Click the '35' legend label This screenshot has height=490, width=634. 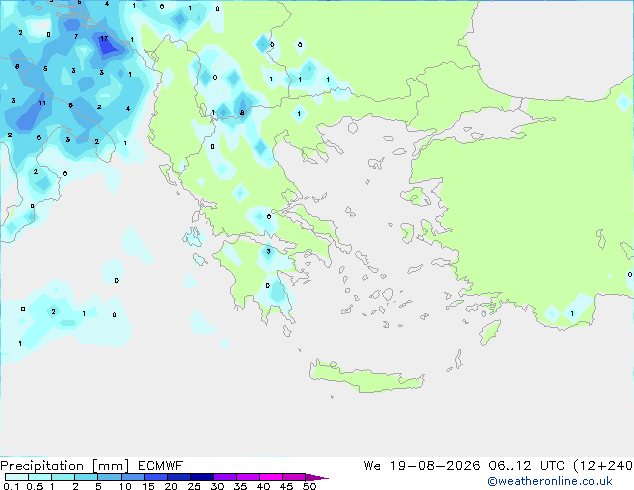pos(240,486)
